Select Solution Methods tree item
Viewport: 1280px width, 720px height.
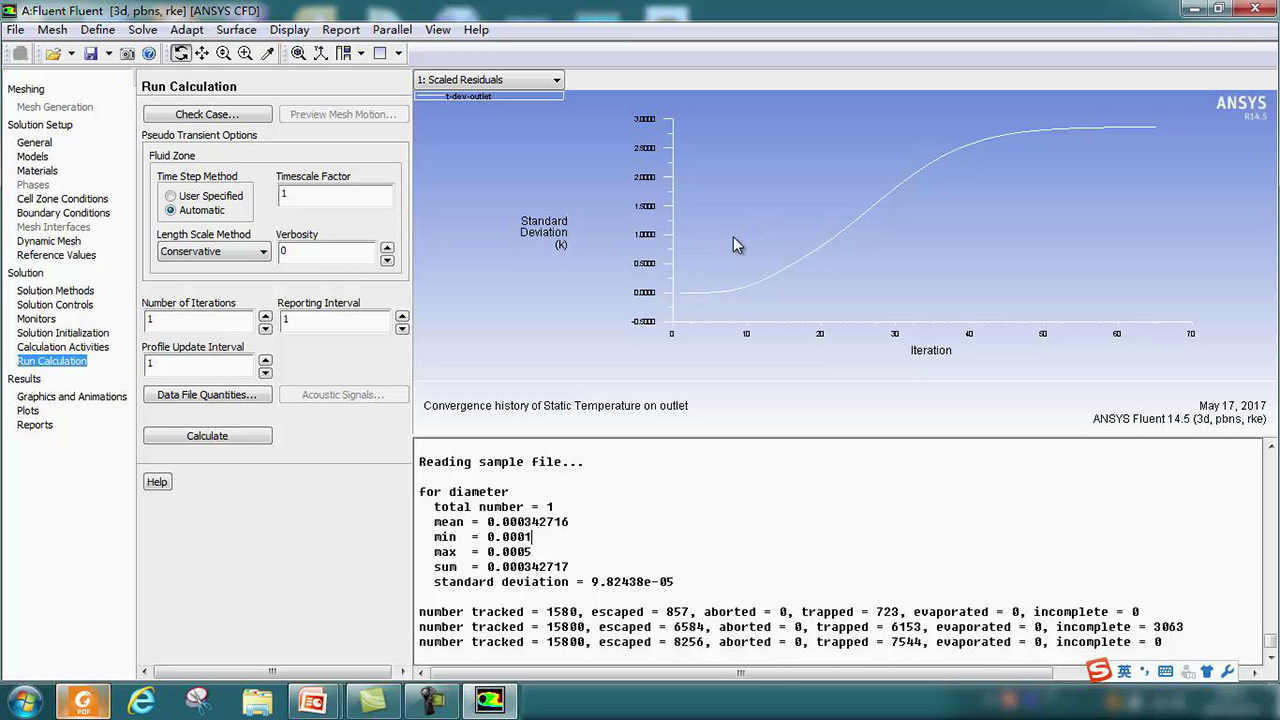(55, 291)
